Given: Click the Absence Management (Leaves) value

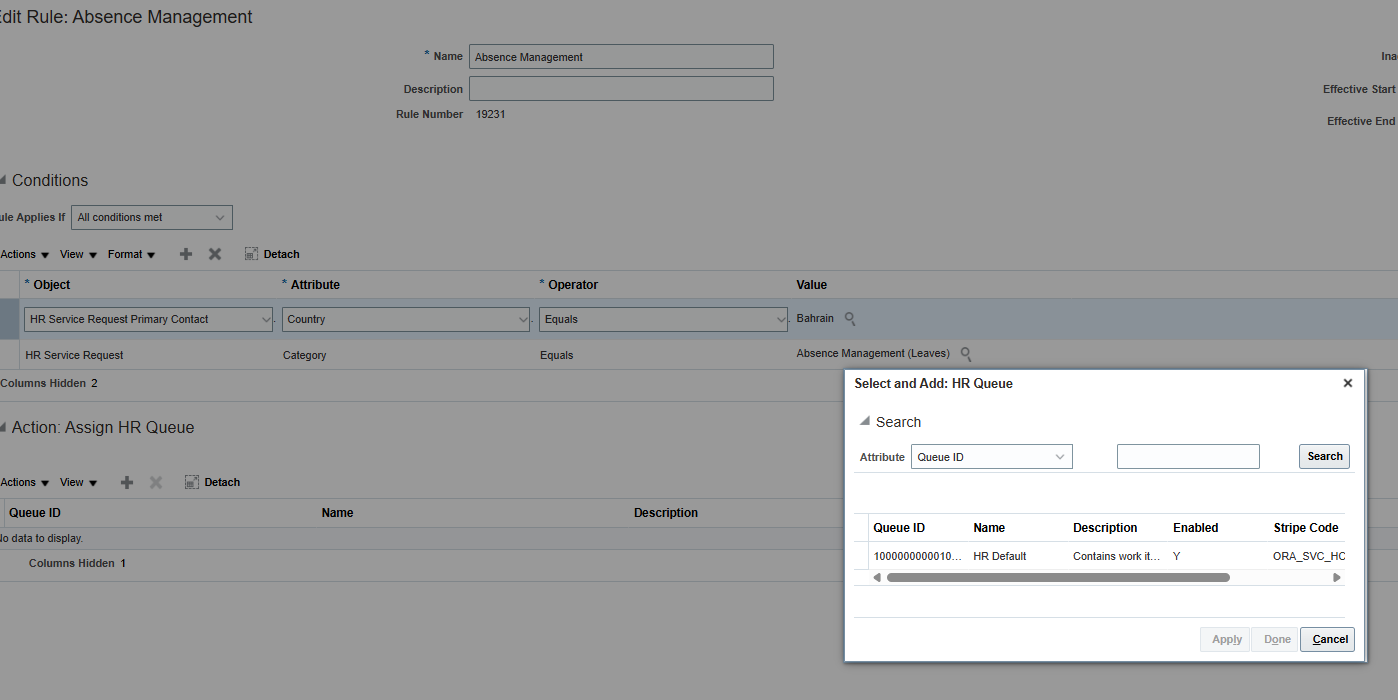Looking at the screenshot, I should tap(873, 353).
